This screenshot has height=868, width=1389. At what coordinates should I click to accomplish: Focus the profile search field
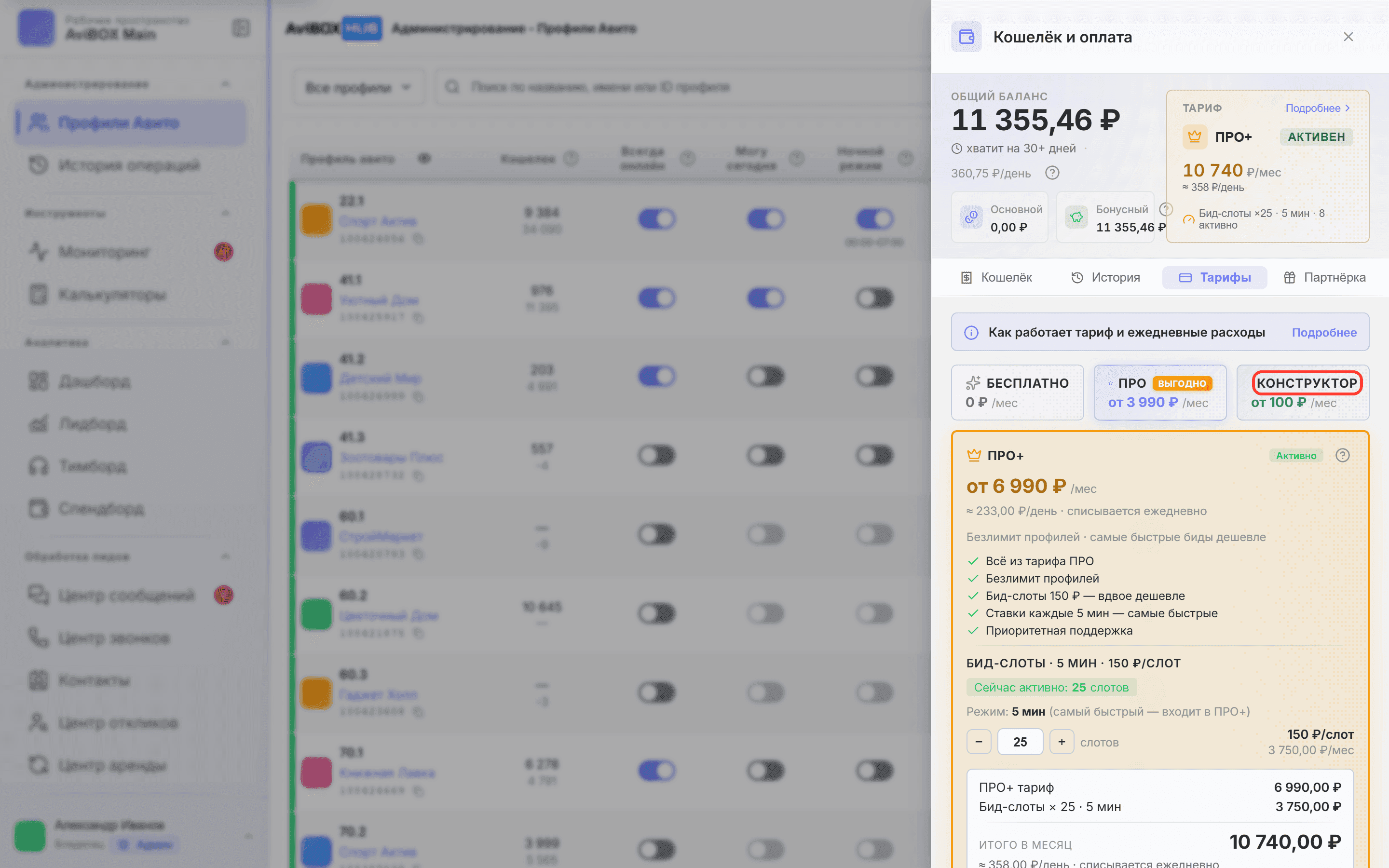[683, 87]
